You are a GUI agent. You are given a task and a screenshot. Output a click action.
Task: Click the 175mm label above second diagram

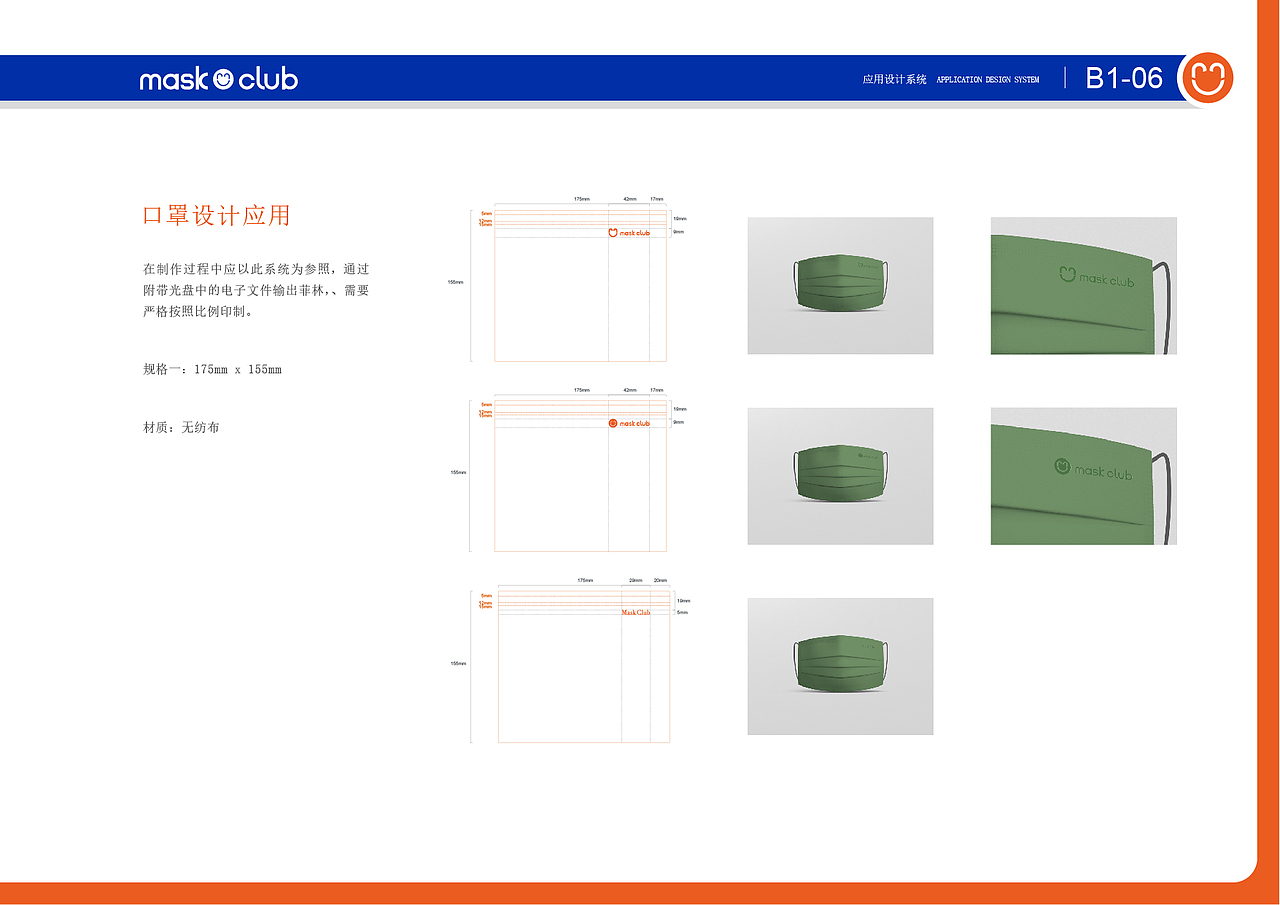pyautogui.click(x=581, y=390)
